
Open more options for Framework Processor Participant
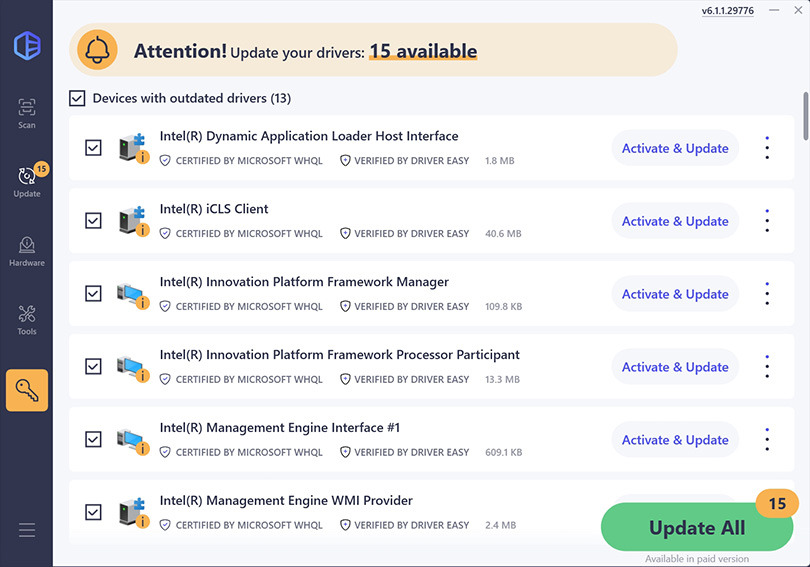pyautogui.click(x=767, y=367)
